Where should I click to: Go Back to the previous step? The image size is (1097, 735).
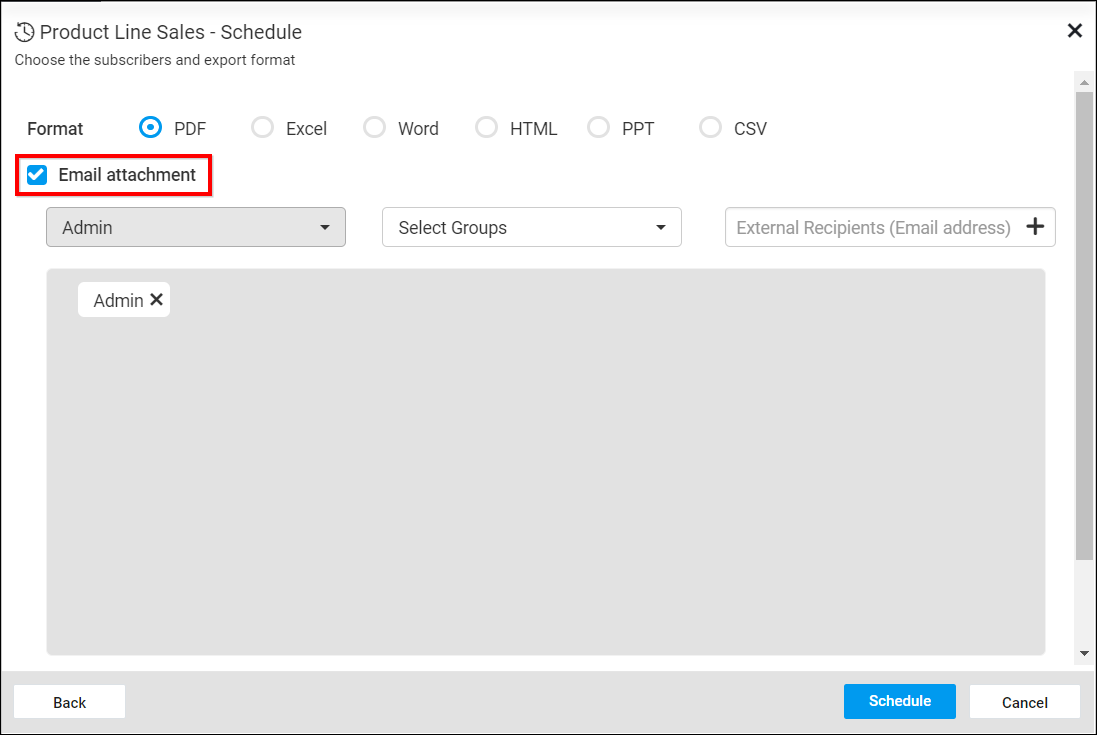click(69, 702)
